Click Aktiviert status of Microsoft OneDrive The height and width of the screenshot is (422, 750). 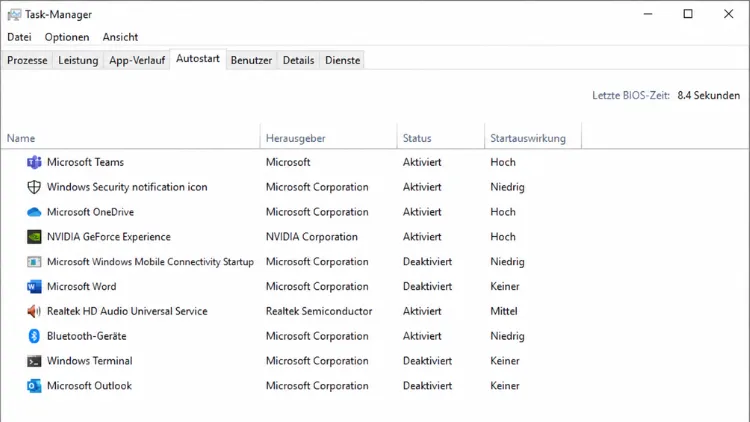click(422, 212)
